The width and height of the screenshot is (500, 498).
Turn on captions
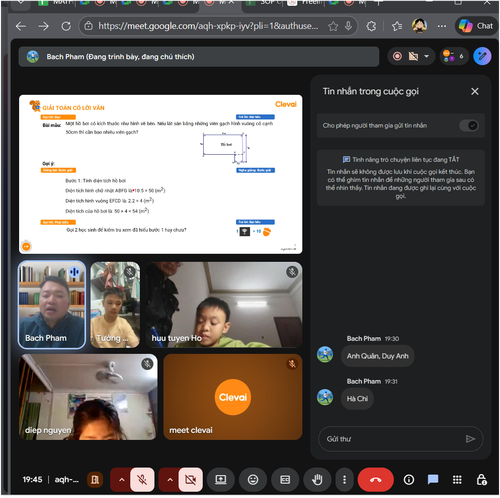point(285,480)
